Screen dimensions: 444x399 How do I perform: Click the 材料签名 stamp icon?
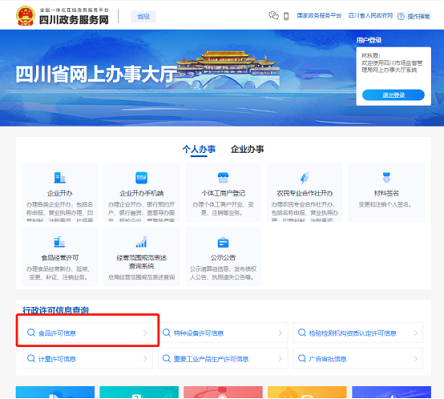[x=386, y=178]
